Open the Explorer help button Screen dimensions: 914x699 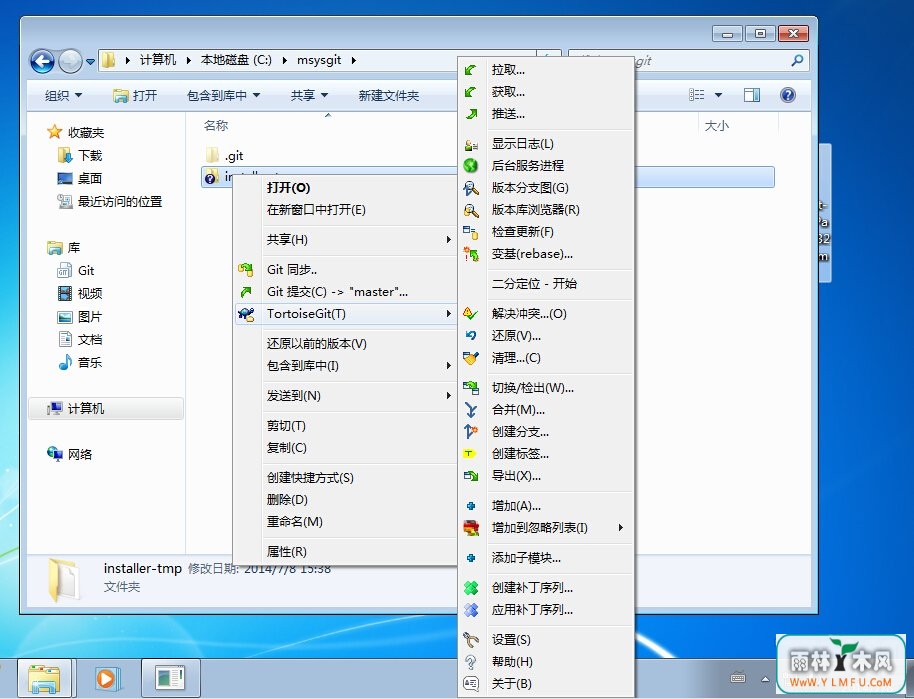point(788,95)
